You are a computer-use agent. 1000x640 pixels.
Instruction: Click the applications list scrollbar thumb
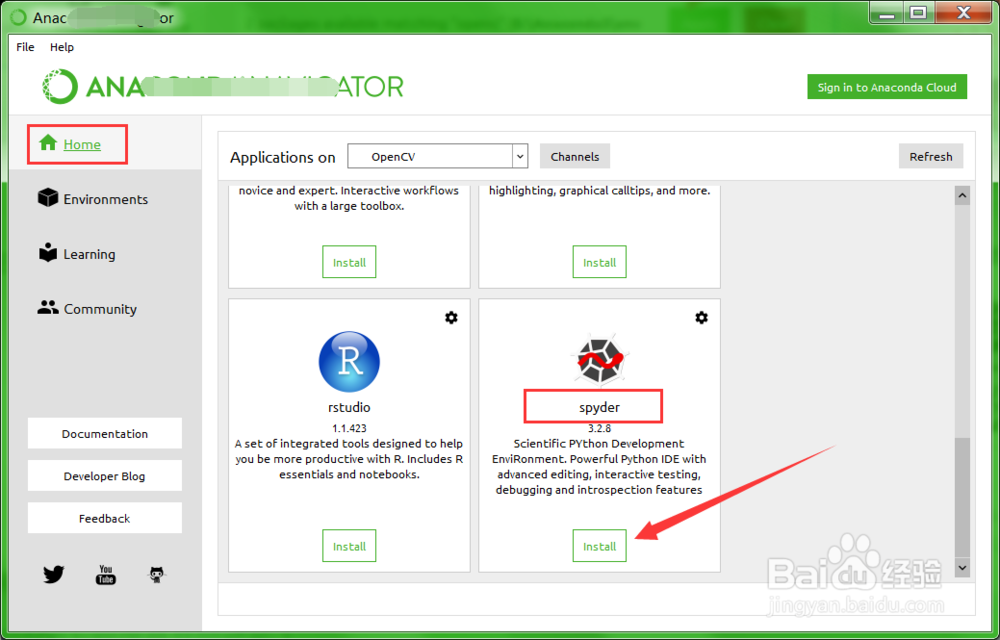click(962, 497)
